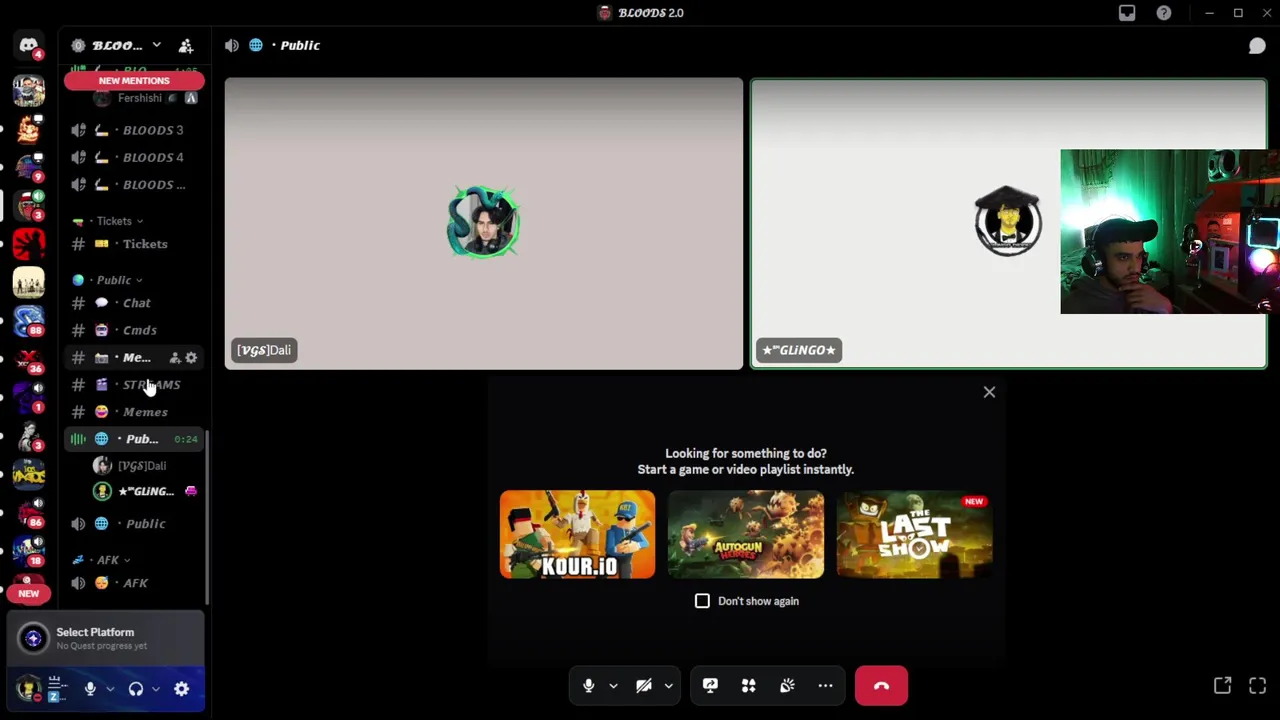Screen dimensions: 1280x720
Task: Open own avatar in user panel
Action: [28, 689]
